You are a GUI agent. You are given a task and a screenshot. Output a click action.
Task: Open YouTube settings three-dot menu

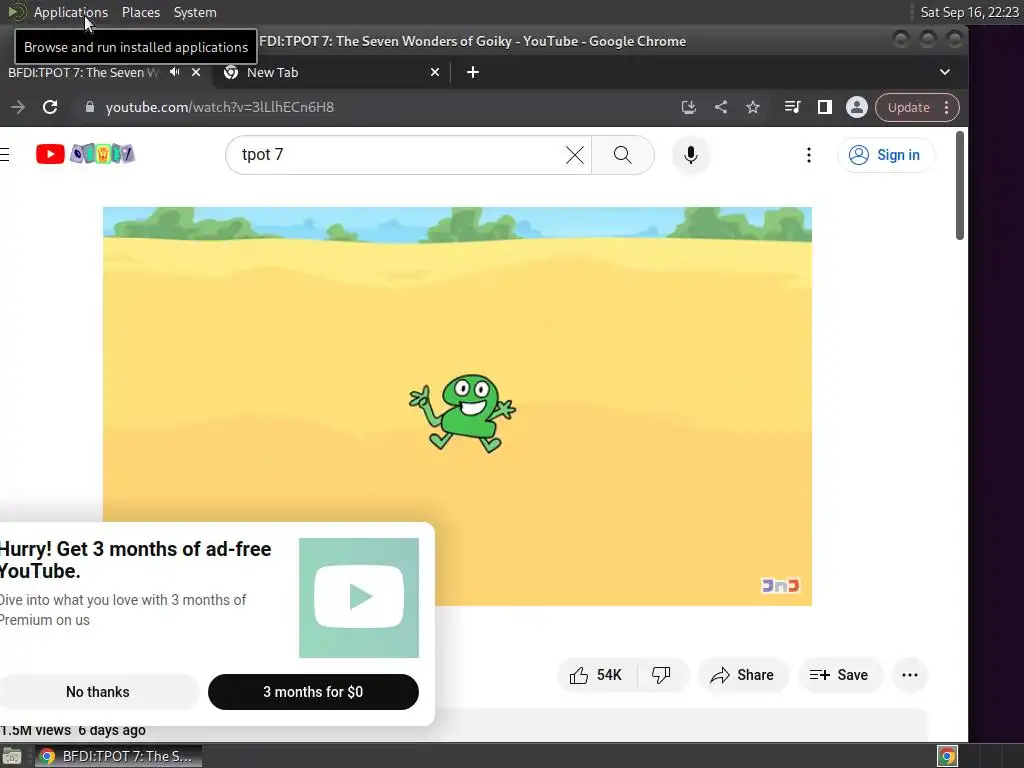click(808, 155)
